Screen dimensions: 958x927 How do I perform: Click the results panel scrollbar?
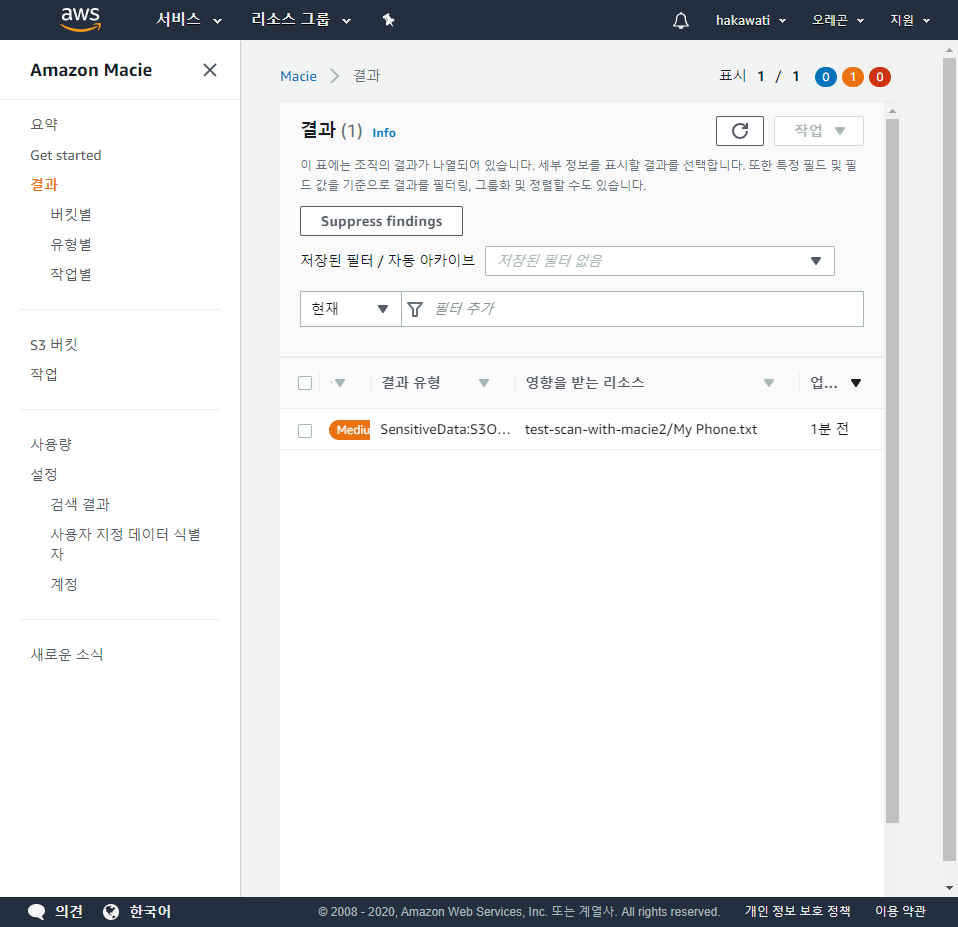click(892, 471)
